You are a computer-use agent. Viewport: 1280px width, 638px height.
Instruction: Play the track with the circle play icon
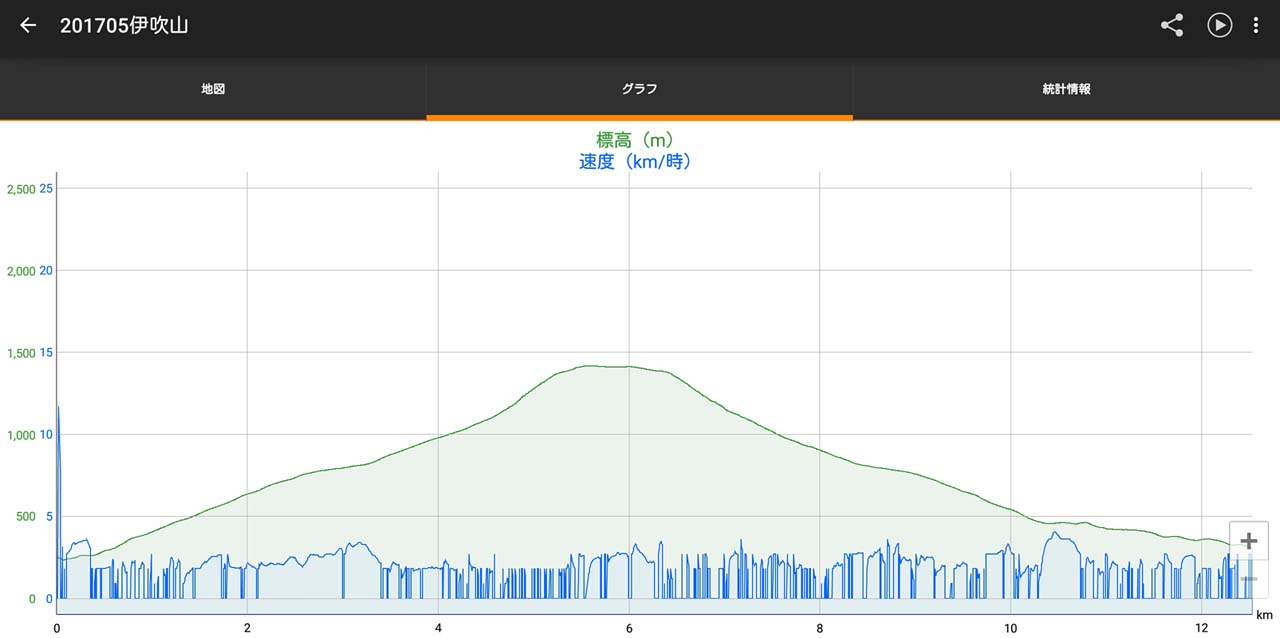[x=1219, y=26]
